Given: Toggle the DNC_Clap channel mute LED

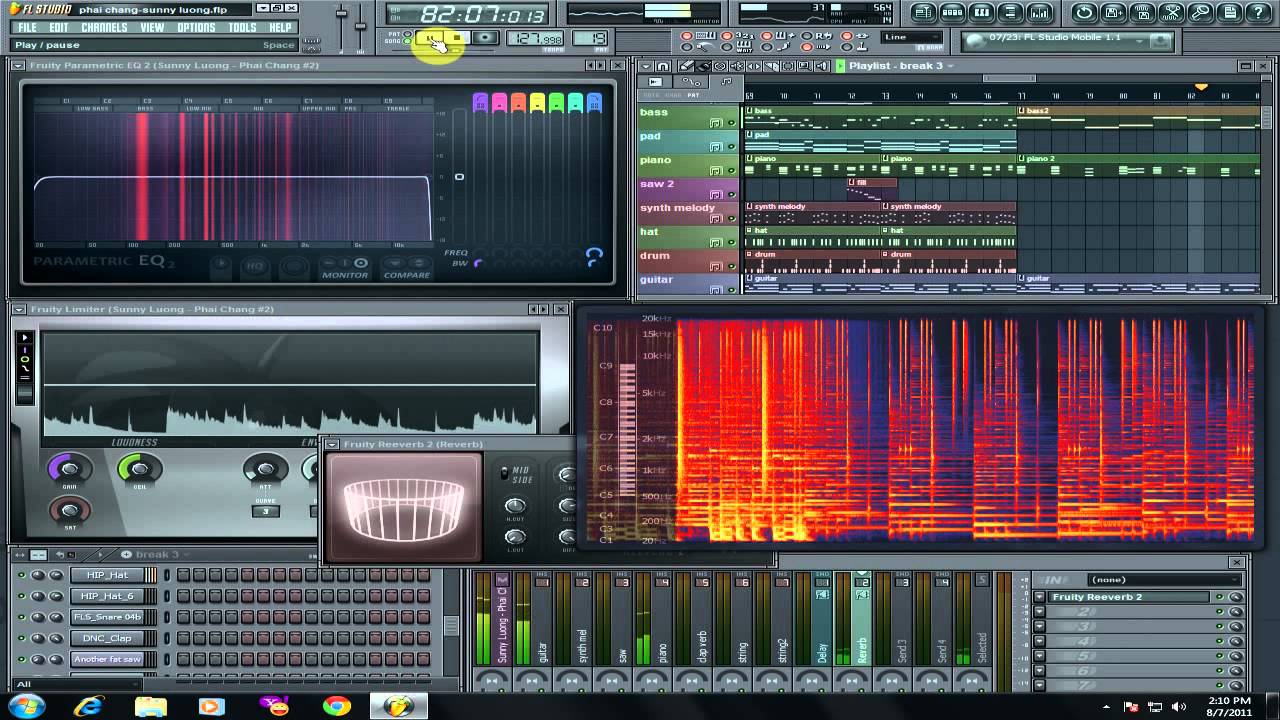Looking at the screenshot, I should (x=22, y=638).
